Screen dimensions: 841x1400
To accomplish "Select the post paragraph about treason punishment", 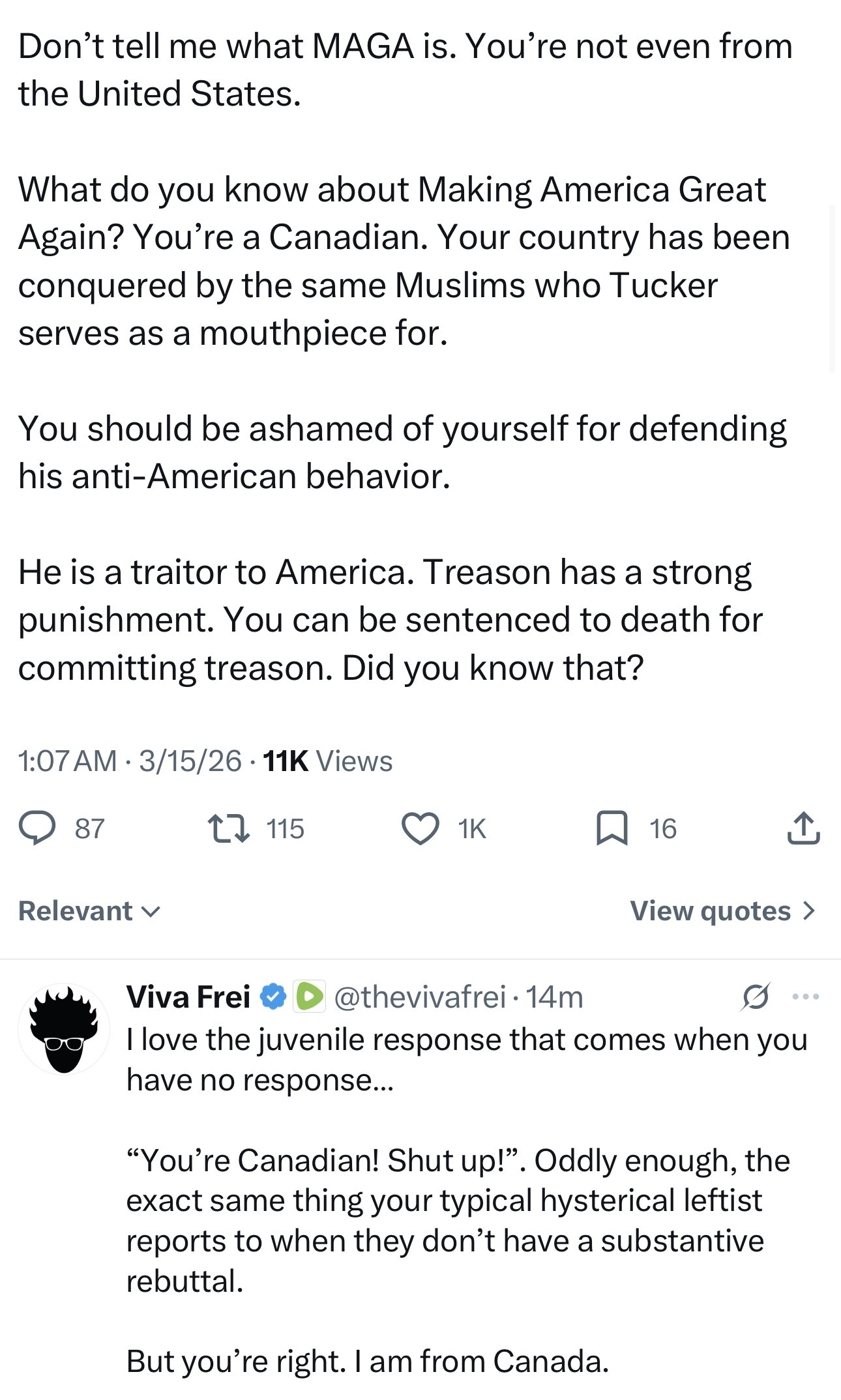I will (x=390, y=619).
